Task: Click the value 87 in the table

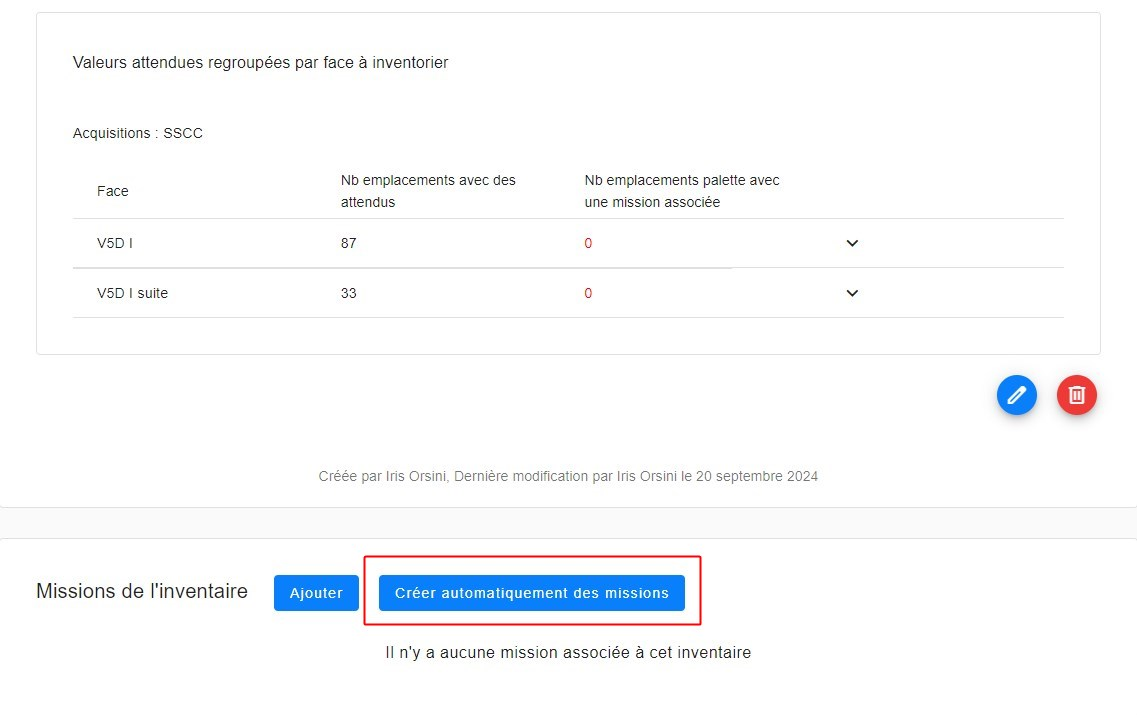Action: point(348,243)
